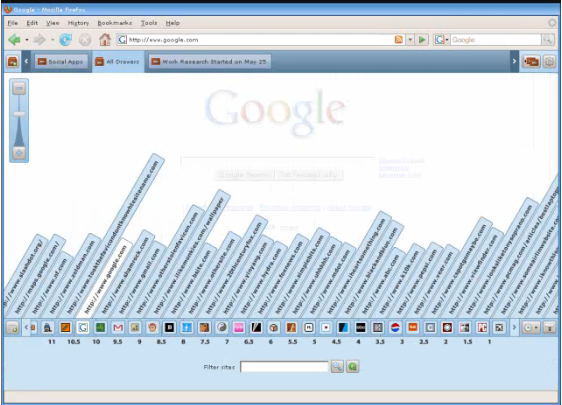Select the Pepsi favicon in site strip
The image size is (562, 405).
(395, 327)
